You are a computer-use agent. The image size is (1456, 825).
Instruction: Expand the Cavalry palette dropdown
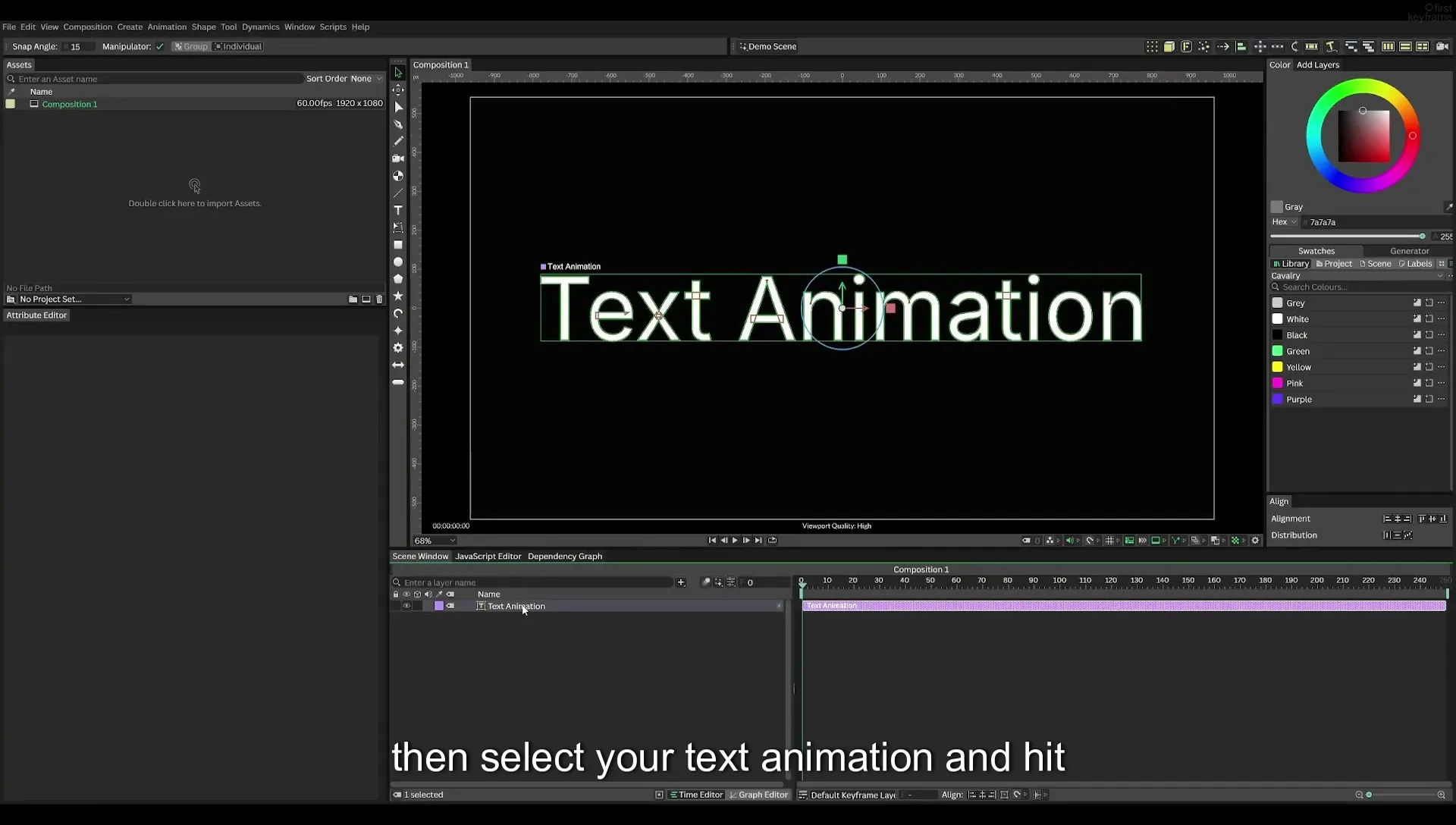coord(1357,276)
